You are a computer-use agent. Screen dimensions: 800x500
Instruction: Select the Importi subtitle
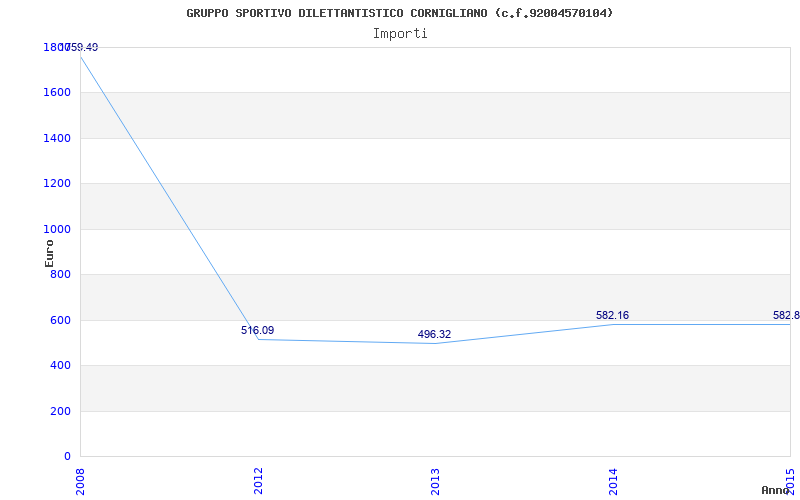click(400, 34)
